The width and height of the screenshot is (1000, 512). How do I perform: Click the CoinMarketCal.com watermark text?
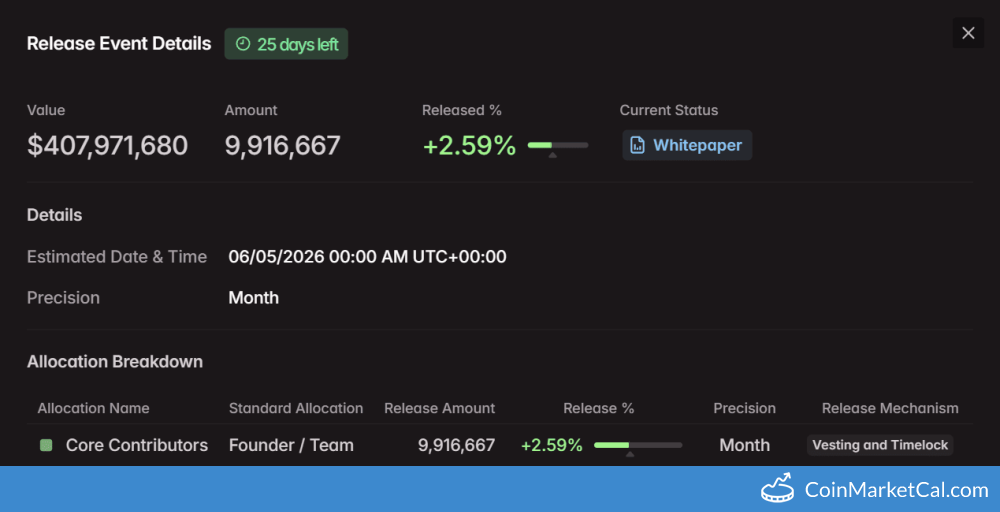pyautogui.click(x=896, y=490)
